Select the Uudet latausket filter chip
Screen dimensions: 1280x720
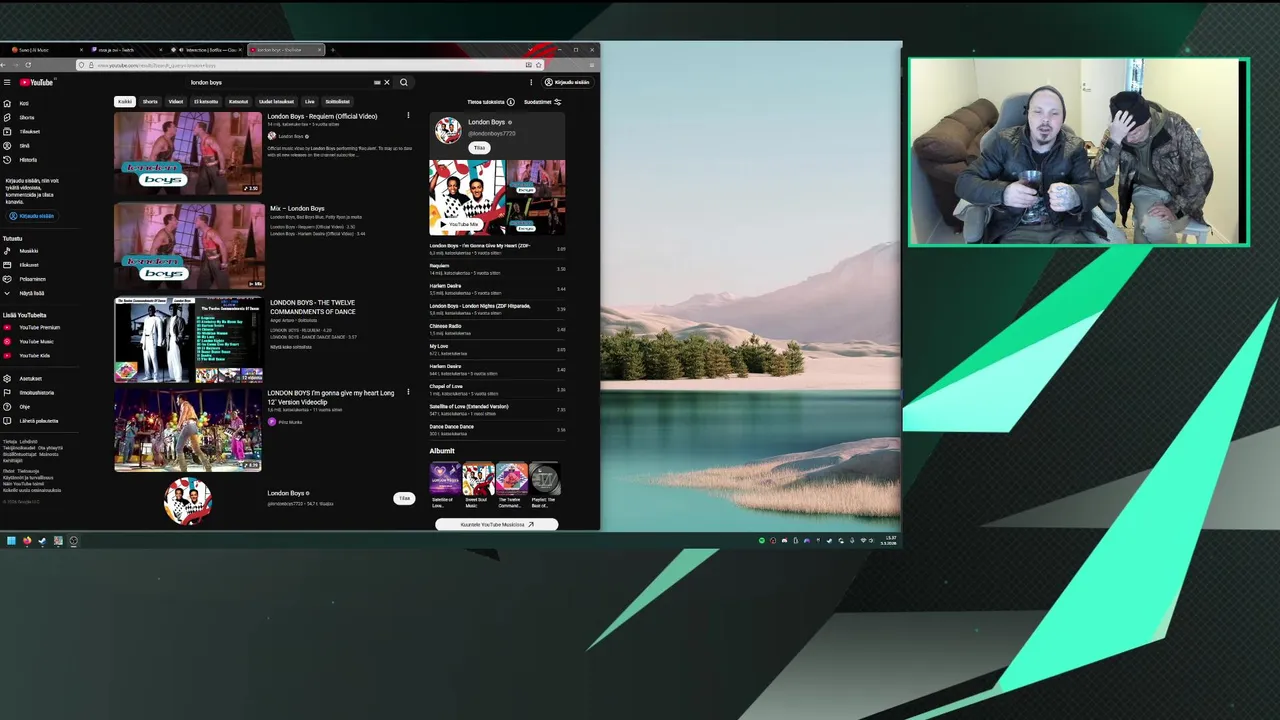pos(277,101)
